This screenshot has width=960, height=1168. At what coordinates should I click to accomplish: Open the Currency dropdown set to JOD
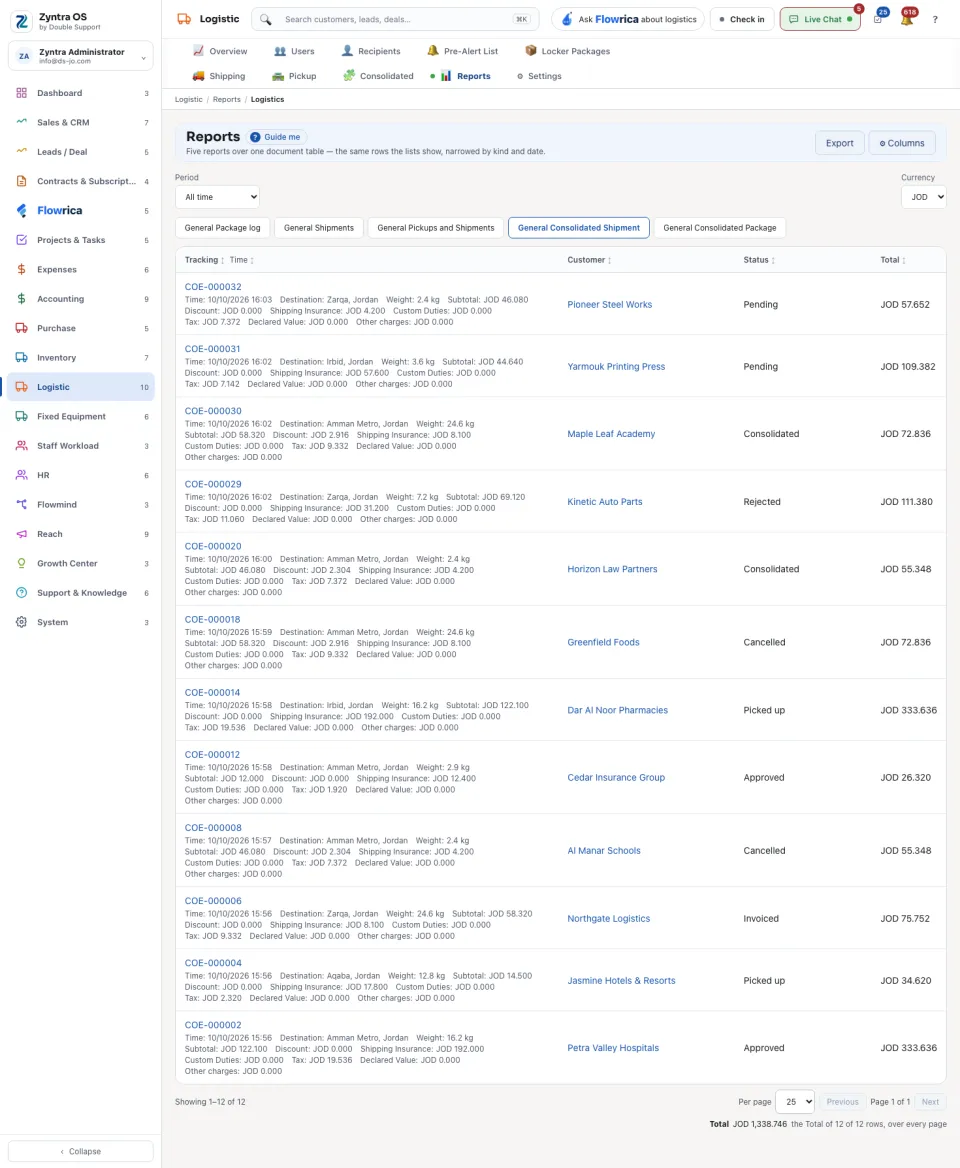pyautogui.click(x=924, y=197)
